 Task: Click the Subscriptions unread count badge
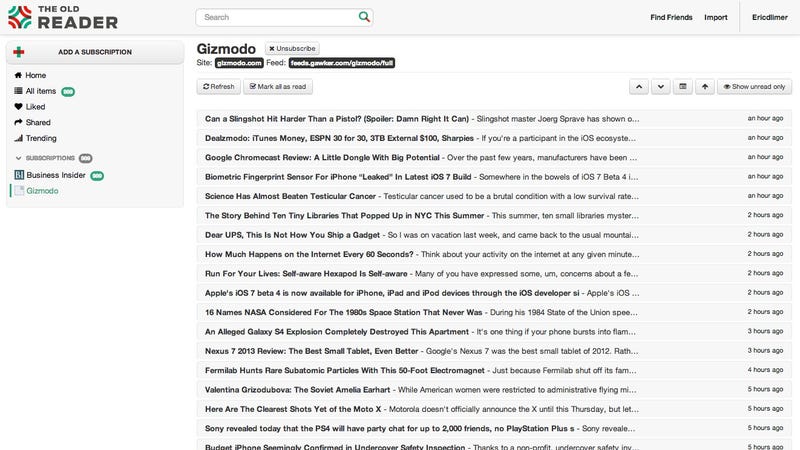85,159
